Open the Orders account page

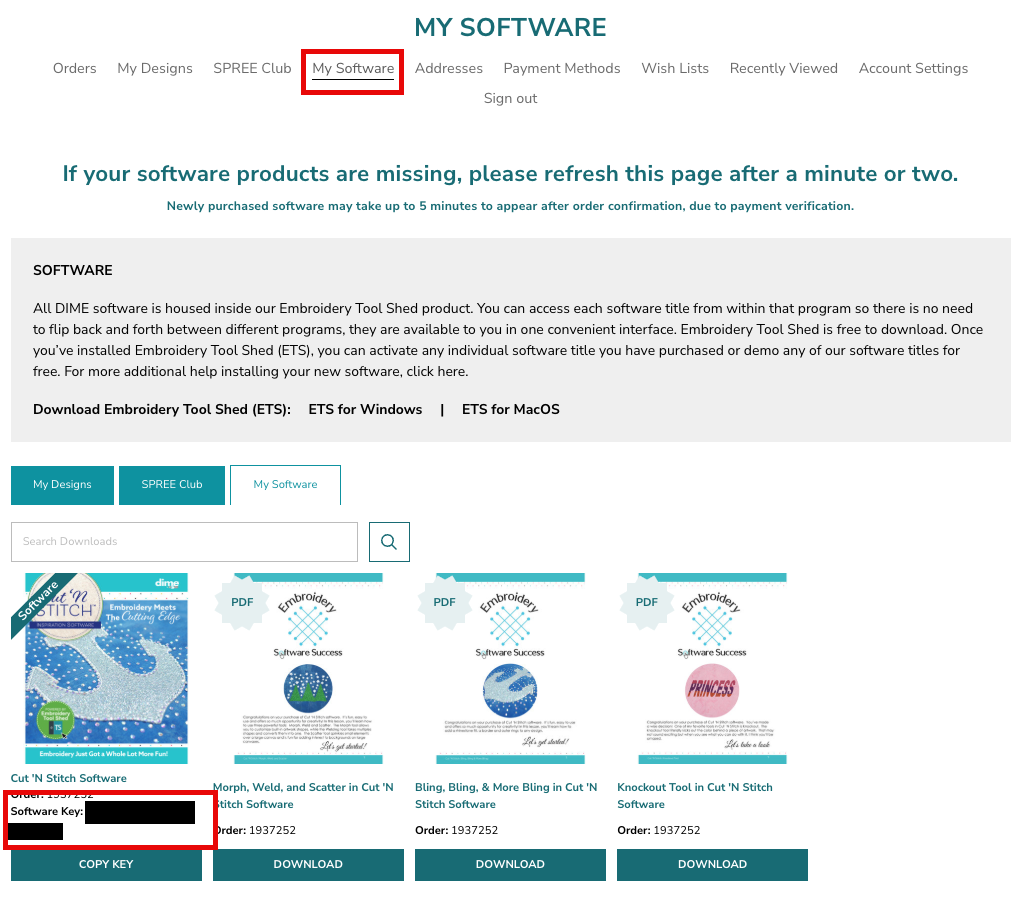74,69
